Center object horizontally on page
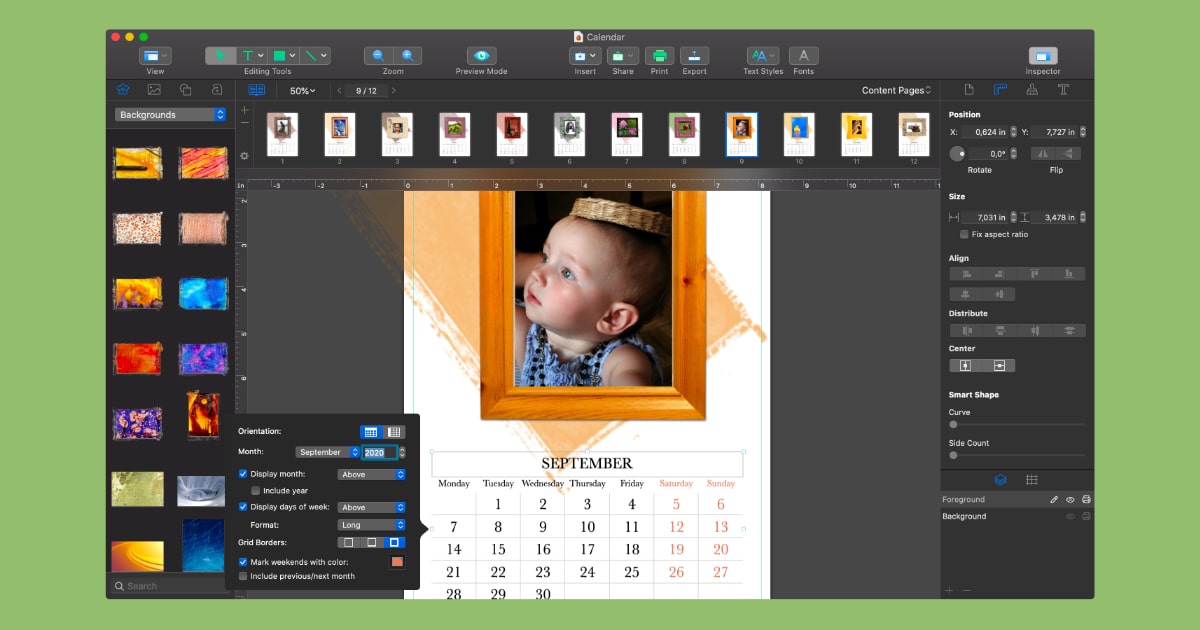This screenshot has width=1200, height=630. click(x=965, y=366)
